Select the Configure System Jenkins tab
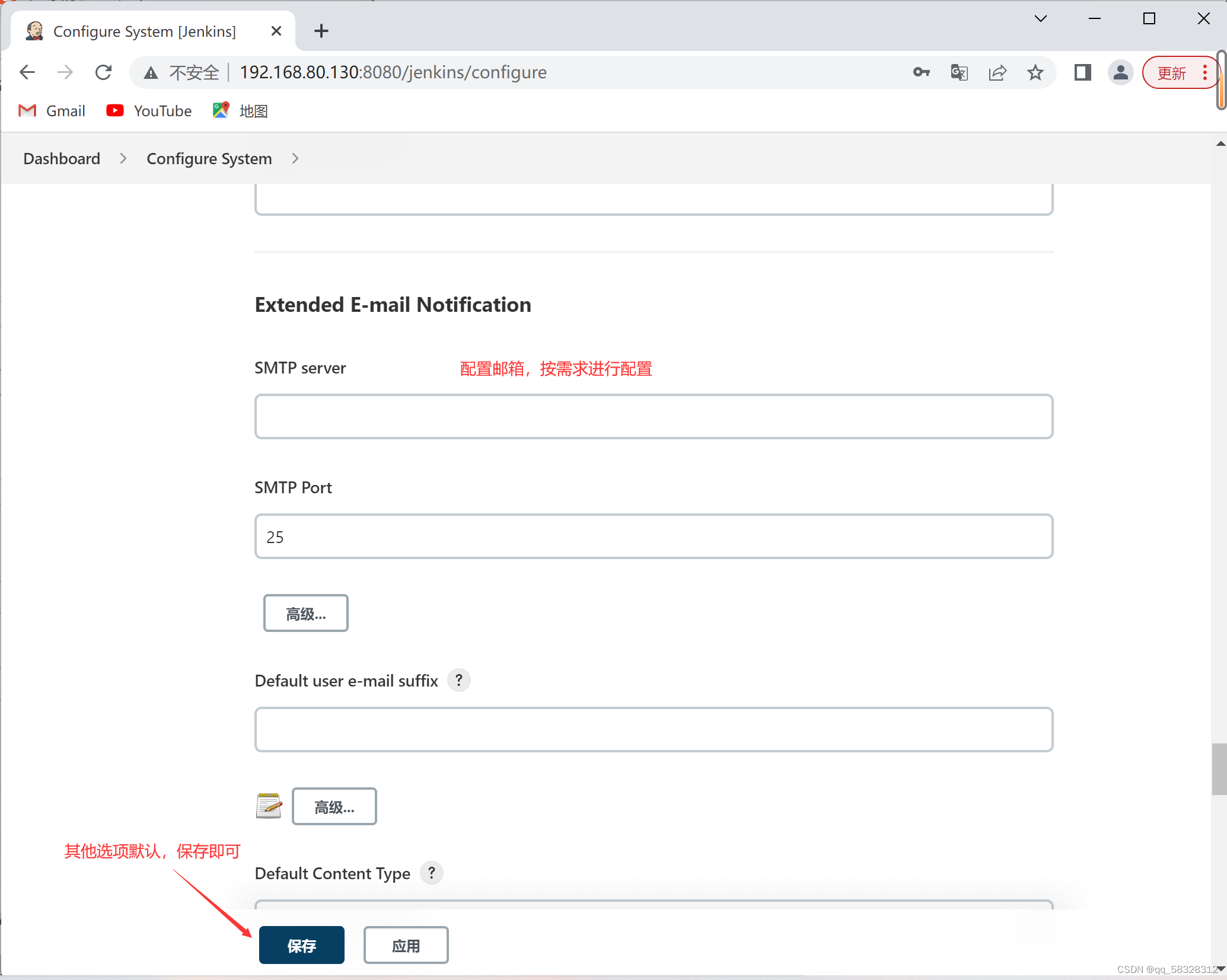Screen dimensions: 1227x980 (144, 31)
